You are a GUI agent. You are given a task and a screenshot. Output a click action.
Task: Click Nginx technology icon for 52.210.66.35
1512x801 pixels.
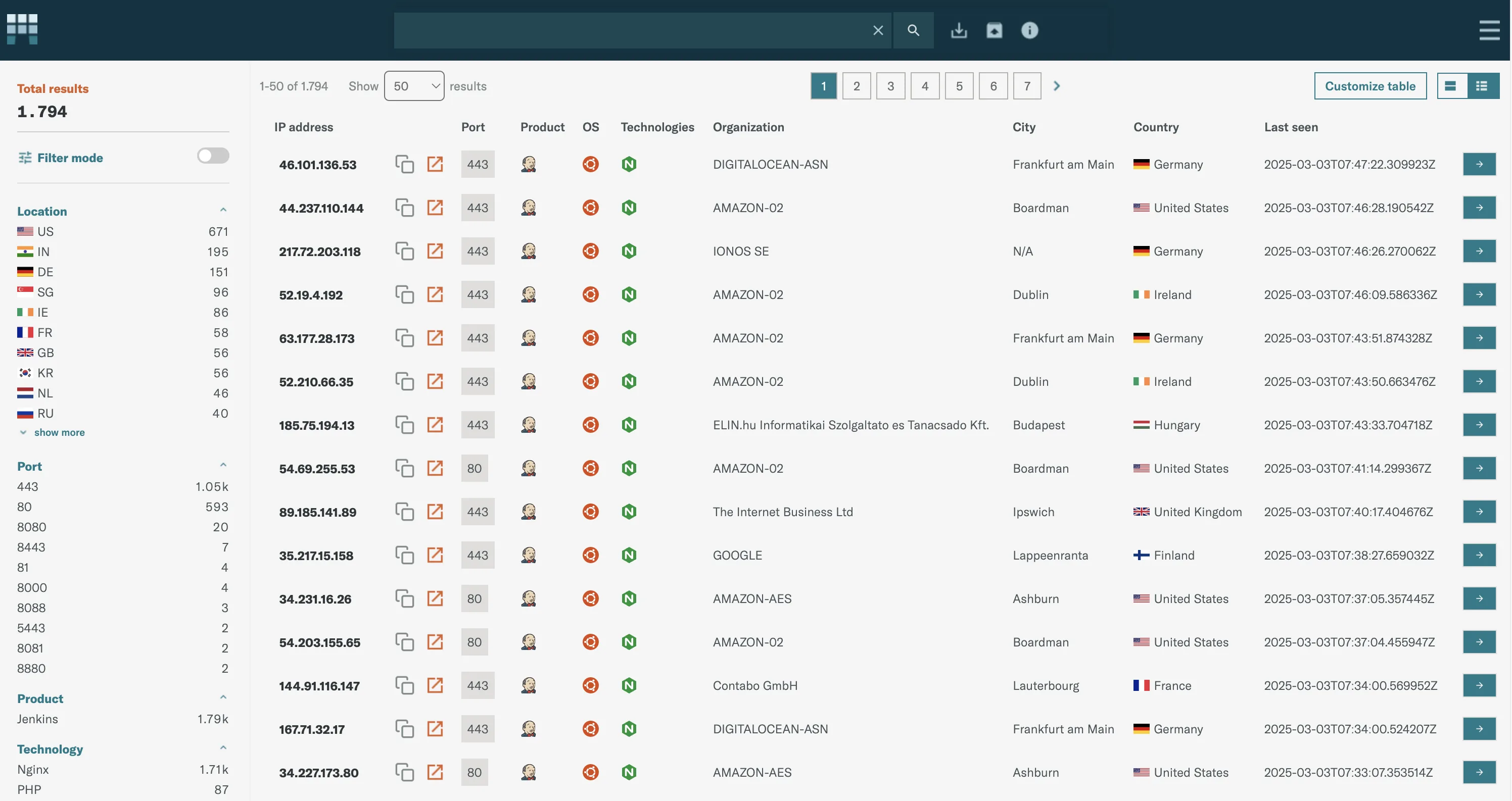pos(629,381)
